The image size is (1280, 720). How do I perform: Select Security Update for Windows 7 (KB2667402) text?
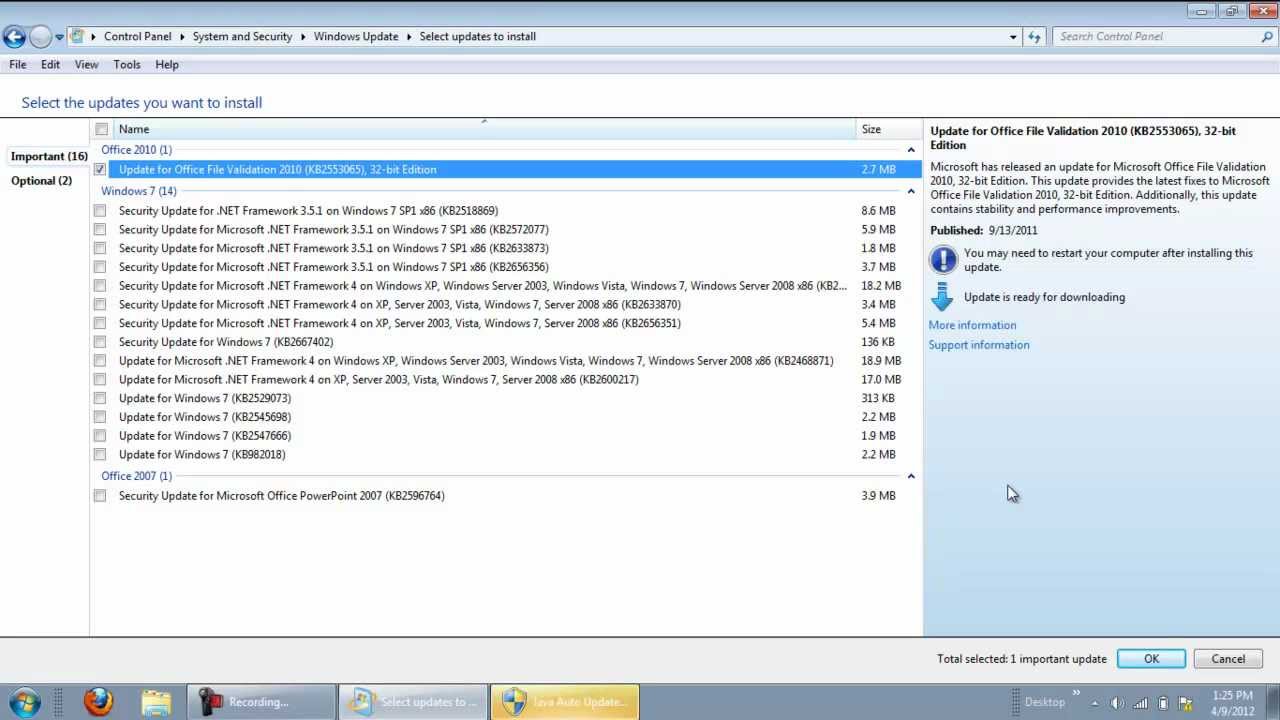pyautogui.click(x=226, y=342)
